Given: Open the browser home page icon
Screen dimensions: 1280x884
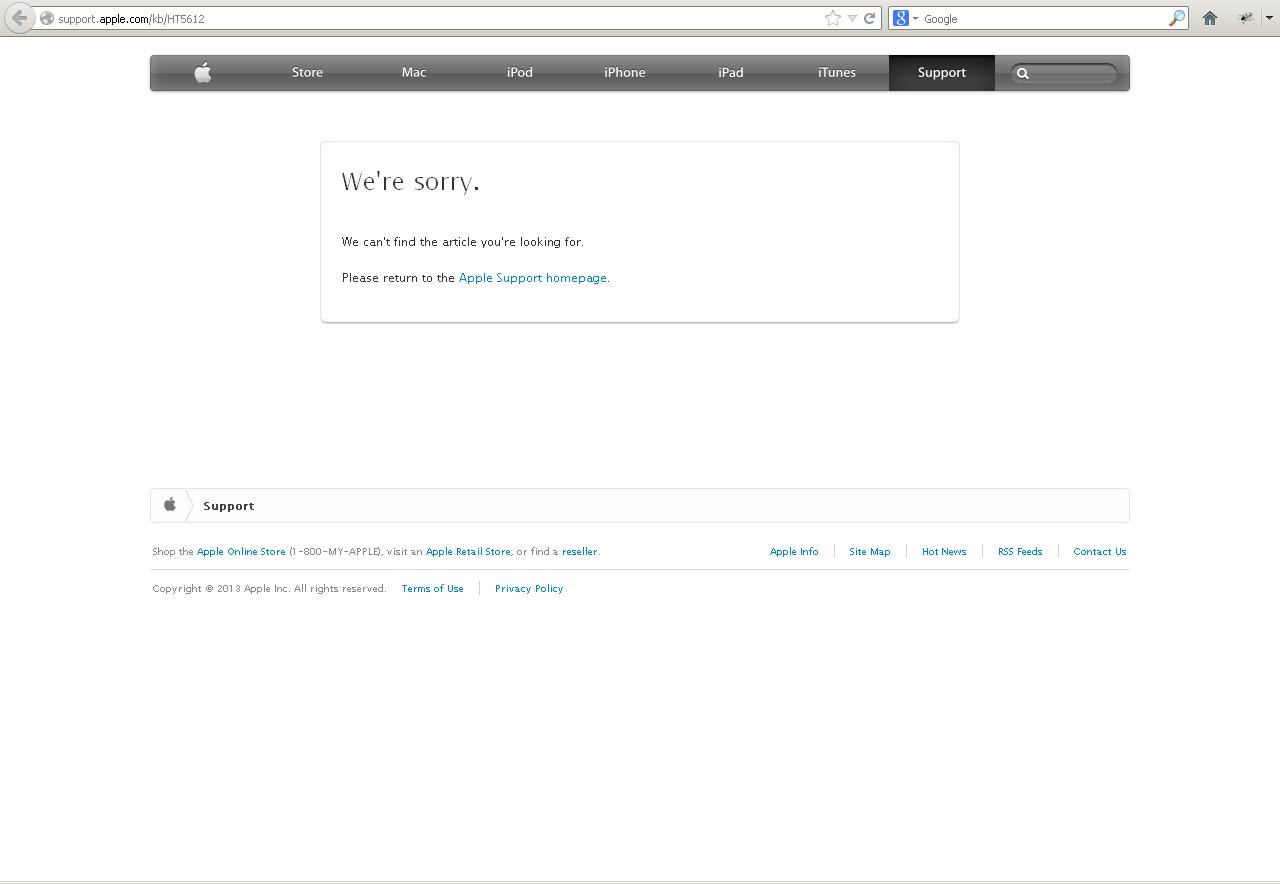Looking at the screenshot, I should pos(1210,18).
